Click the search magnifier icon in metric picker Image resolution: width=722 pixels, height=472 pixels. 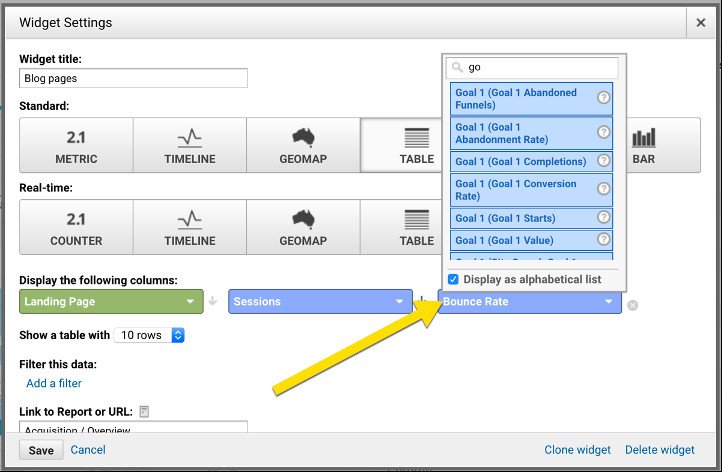click(457, 67)
